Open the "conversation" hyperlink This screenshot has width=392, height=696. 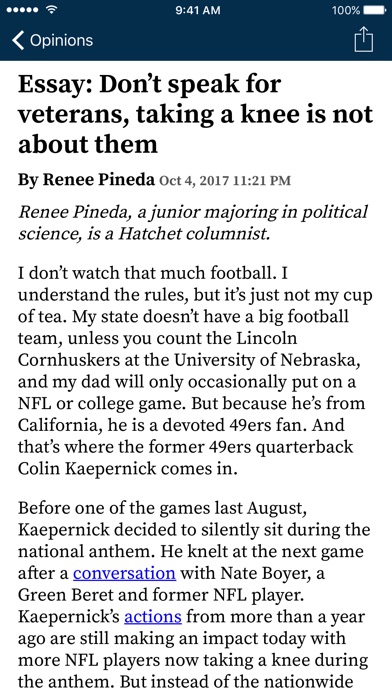(x=124, y=573)
